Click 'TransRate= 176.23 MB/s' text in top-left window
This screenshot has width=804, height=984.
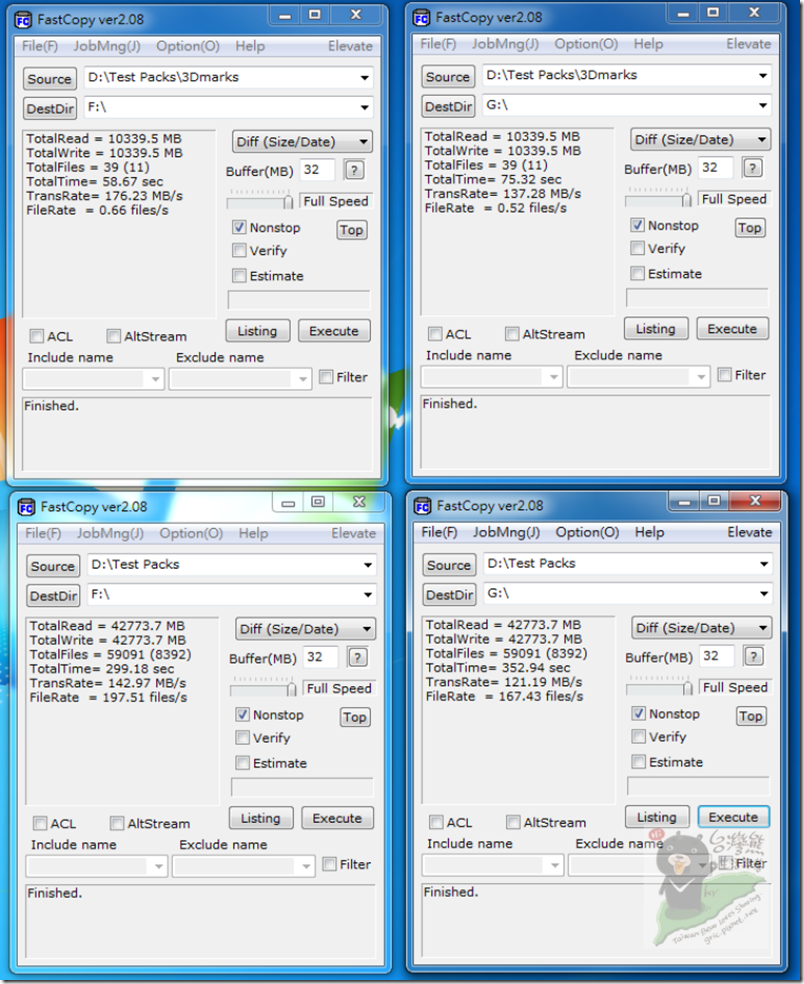pos(105,196)
